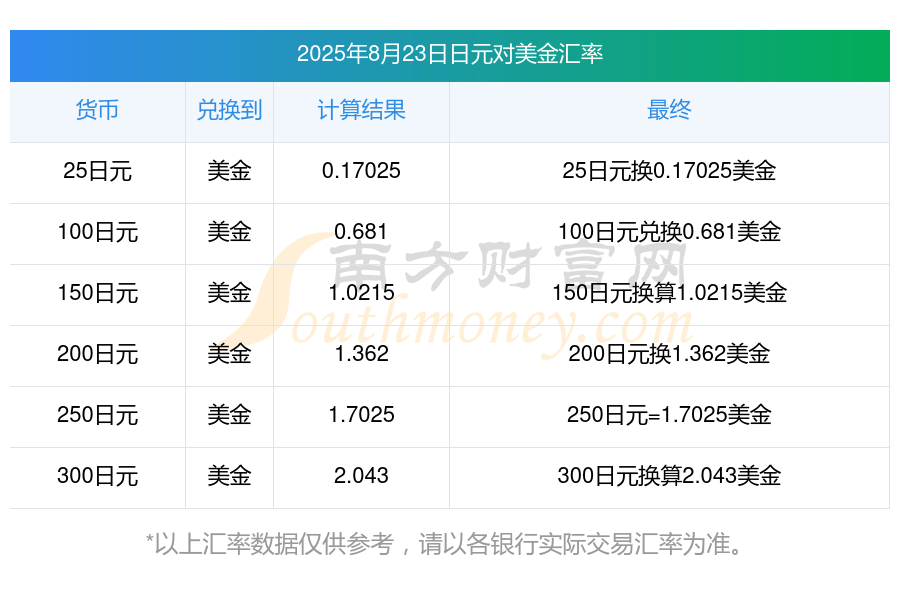Click the result value '1.7025'

pyautogui.click(x=361, y=415)
